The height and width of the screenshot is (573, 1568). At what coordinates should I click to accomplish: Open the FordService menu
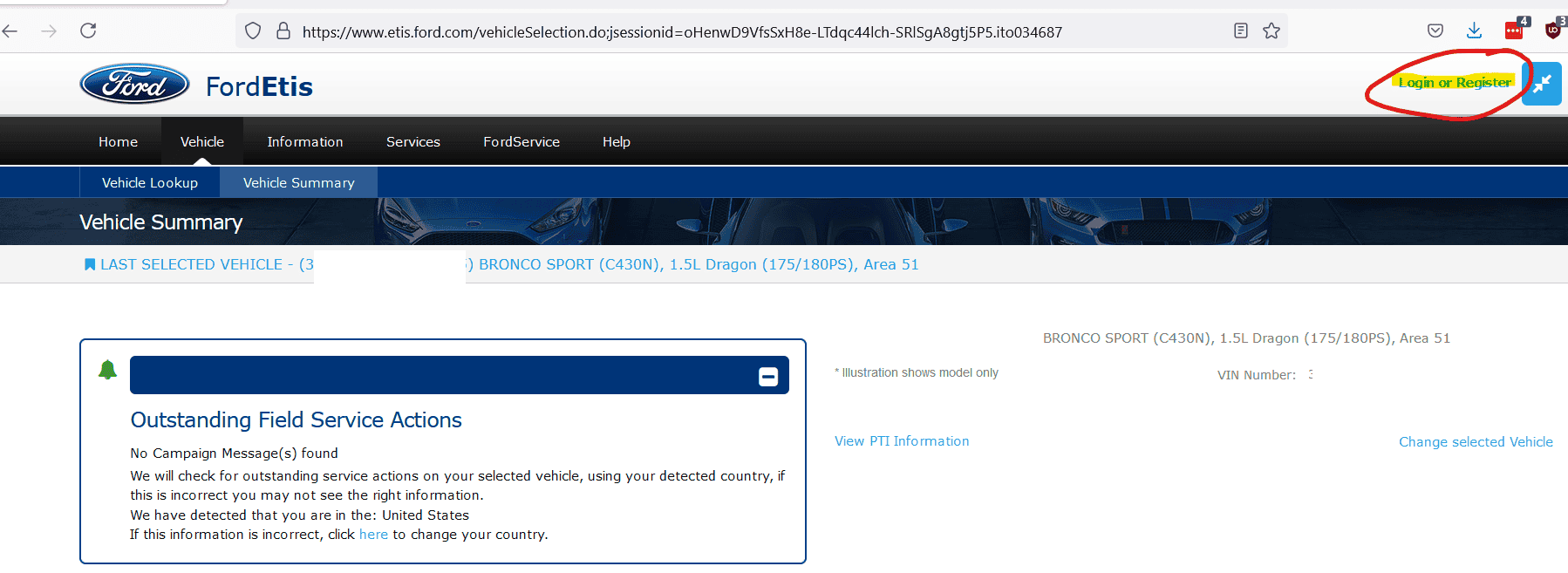click(521, 141)
